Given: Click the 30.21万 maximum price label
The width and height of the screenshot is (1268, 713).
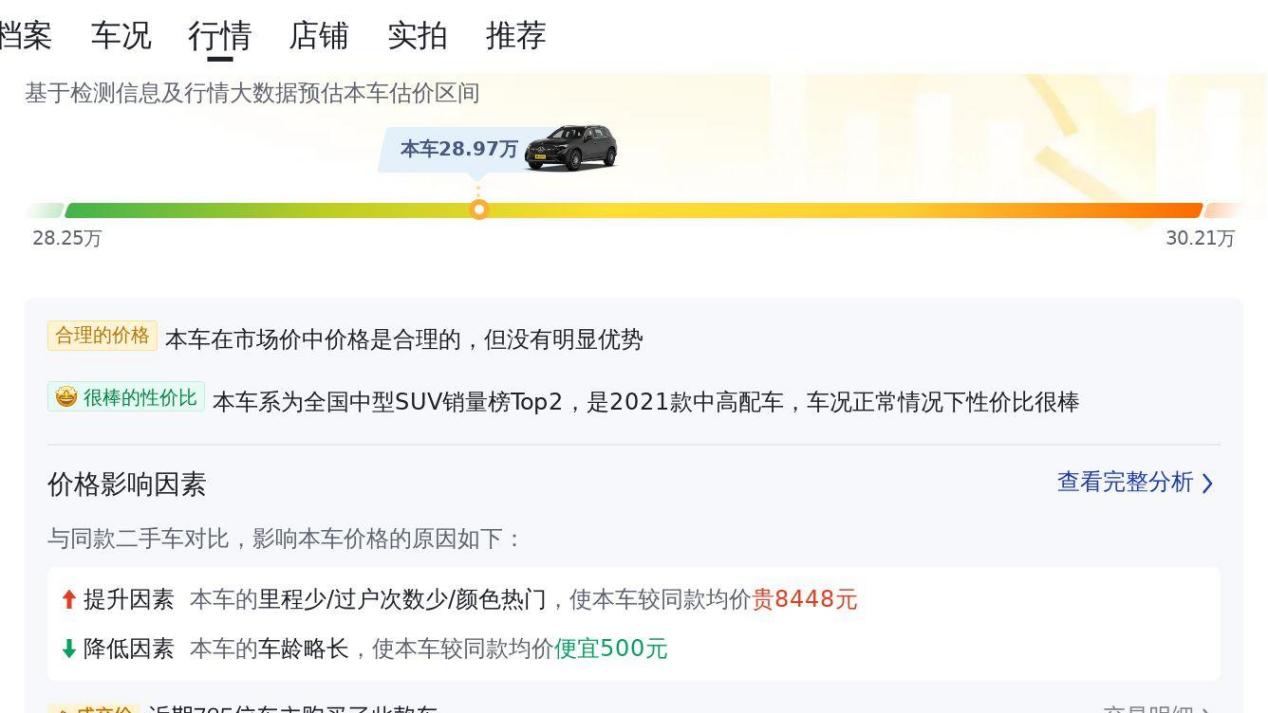Looking at the screenshot, I should (1200, 239).
